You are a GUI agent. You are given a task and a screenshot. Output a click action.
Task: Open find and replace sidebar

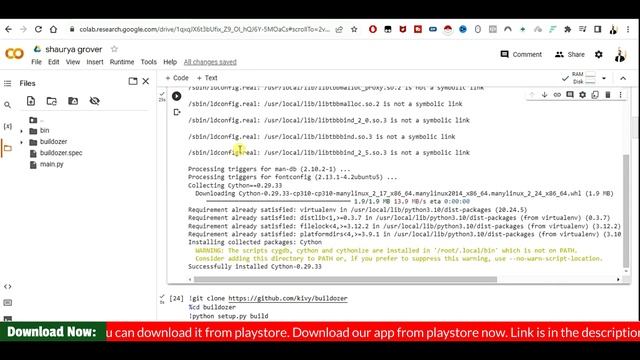tap(7, 105)
